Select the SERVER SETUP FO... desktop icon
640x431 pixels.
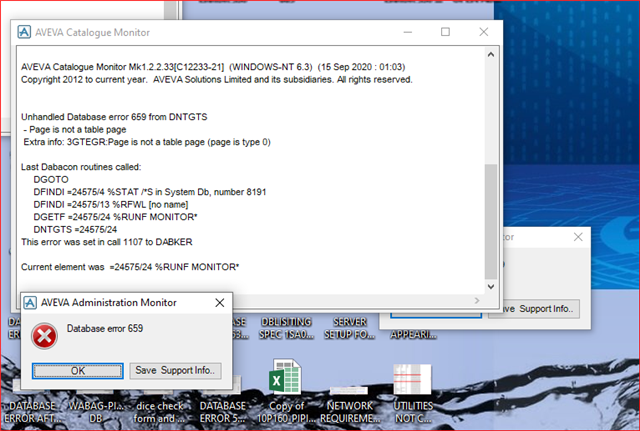coord(349,328)
